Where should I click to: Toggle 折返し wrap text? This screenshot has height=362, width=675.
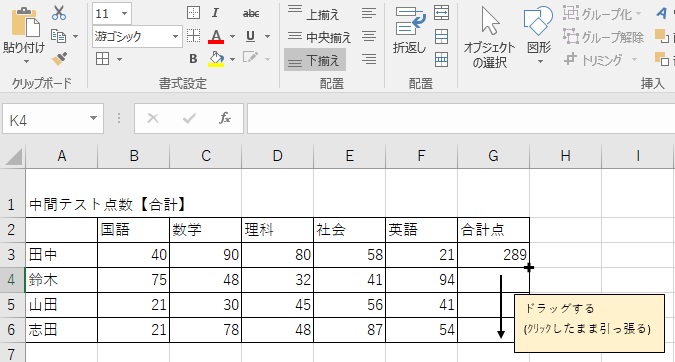click(409, 29)
